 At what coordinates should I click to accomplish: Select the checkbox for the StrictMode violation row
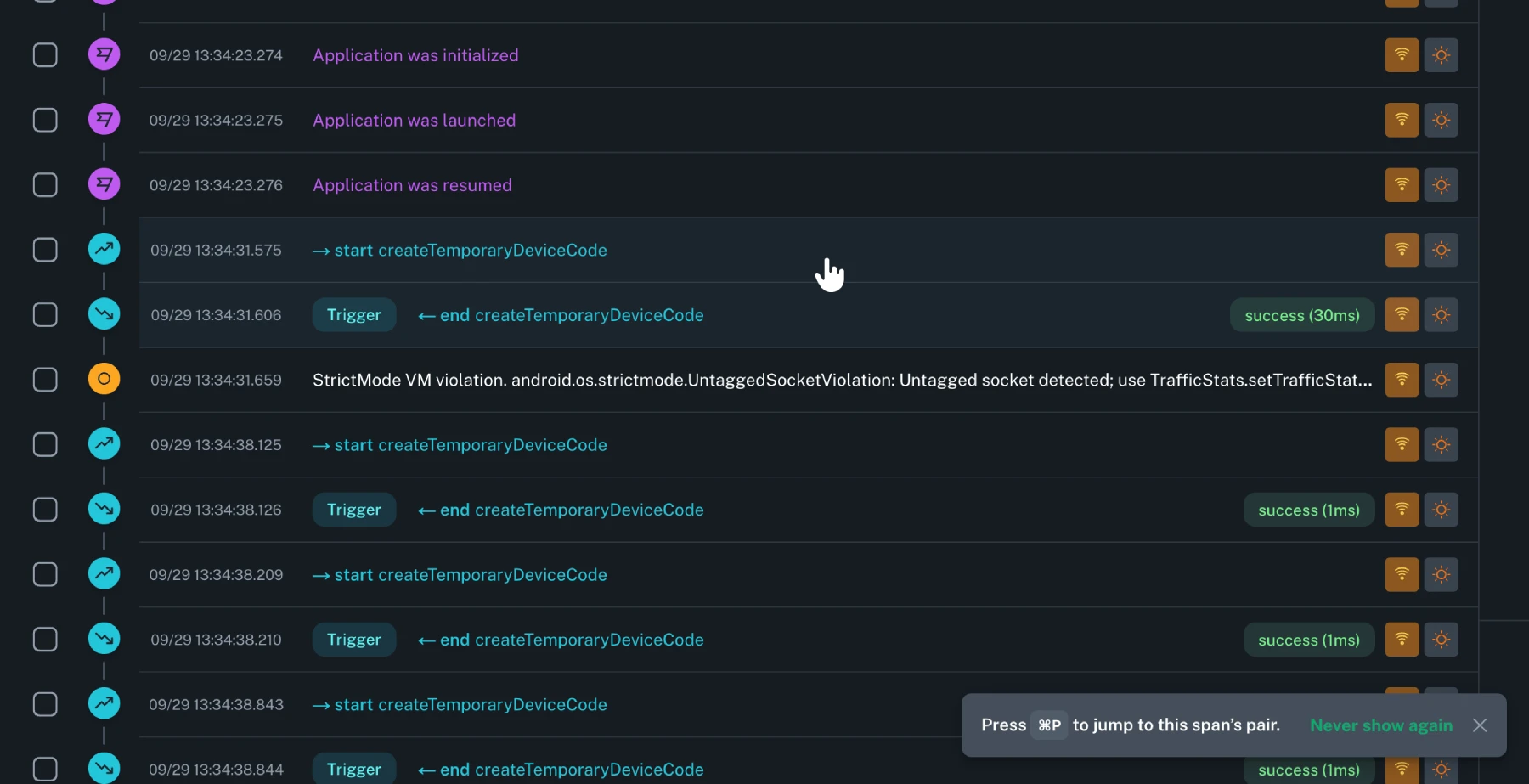point(45,380)
